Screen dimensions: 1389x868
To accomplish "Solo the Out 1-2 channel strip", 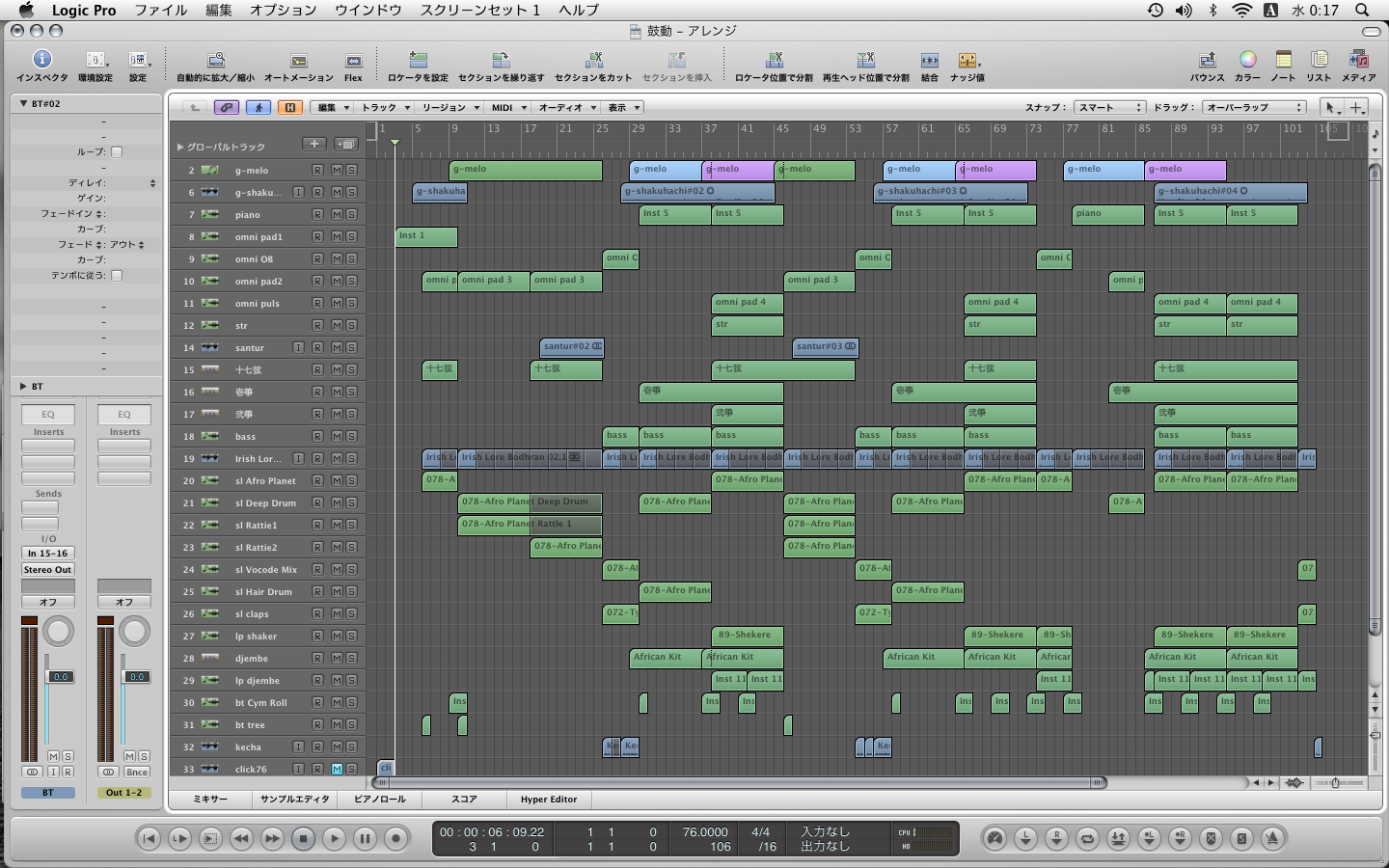I will [x=144, y=757].
